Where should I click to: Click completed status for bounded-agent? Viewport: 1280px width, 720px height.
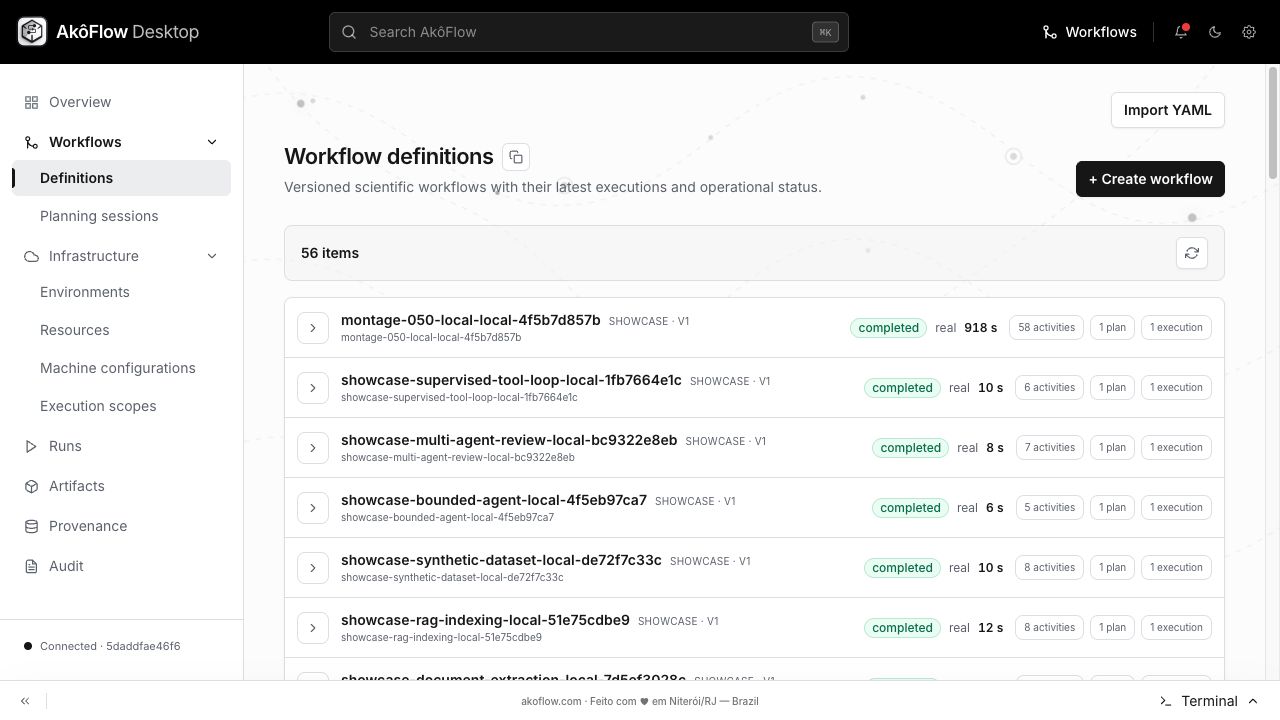tap(910, 508)
